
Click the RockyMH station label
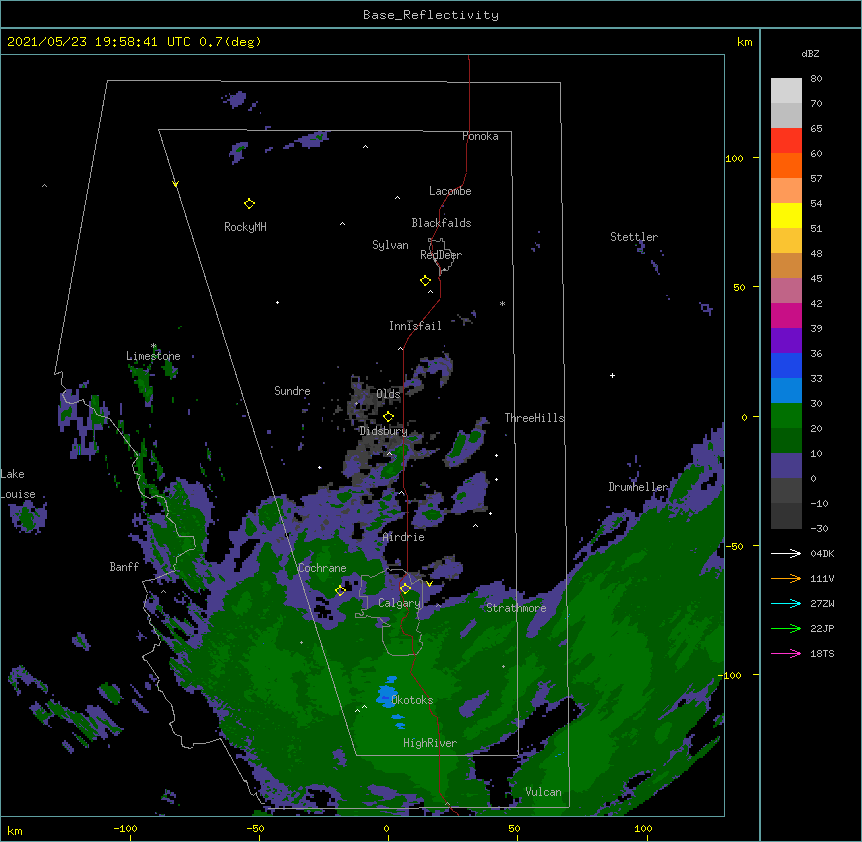tap(245, 227)
